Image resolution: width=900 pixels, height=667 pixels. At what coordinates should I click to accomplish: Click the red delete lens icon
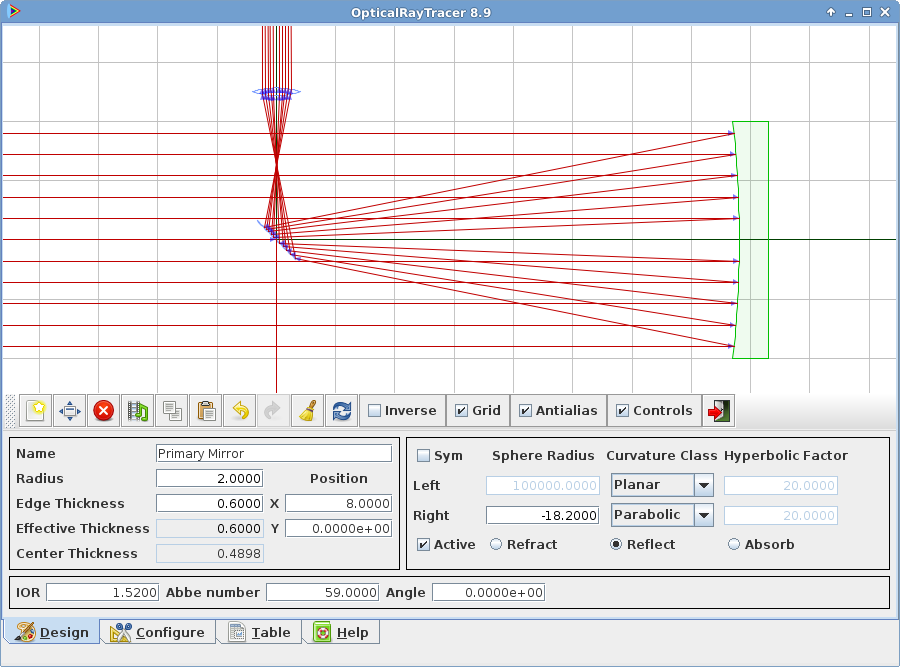(x=104, y=411)
